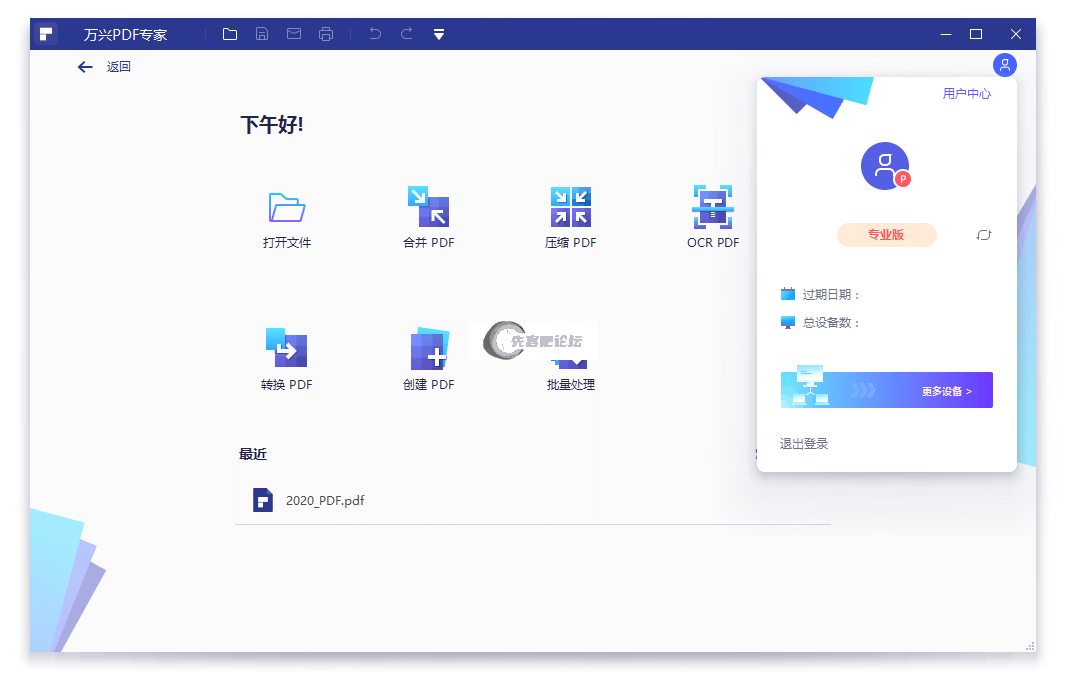Click the Create PDF icon
This screenshot has height=682, width=1066.
pos(428,349)
